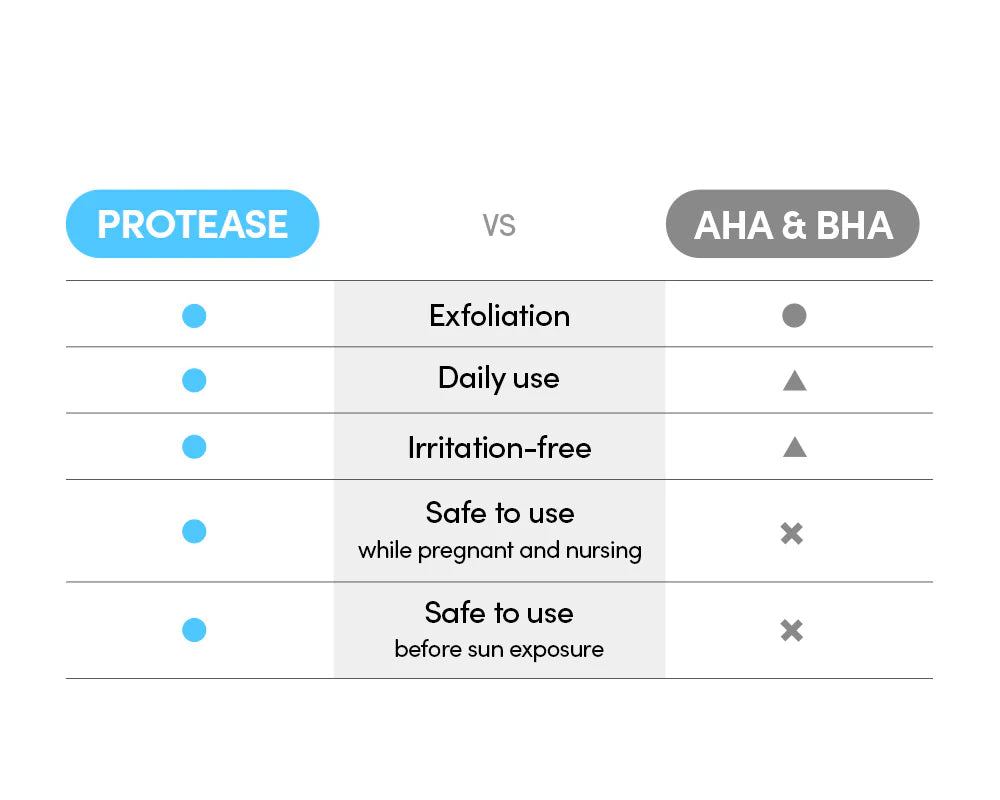Click the 'while pregnant and nursing' subtext
1000x800 pixels.
click(499, 551)
